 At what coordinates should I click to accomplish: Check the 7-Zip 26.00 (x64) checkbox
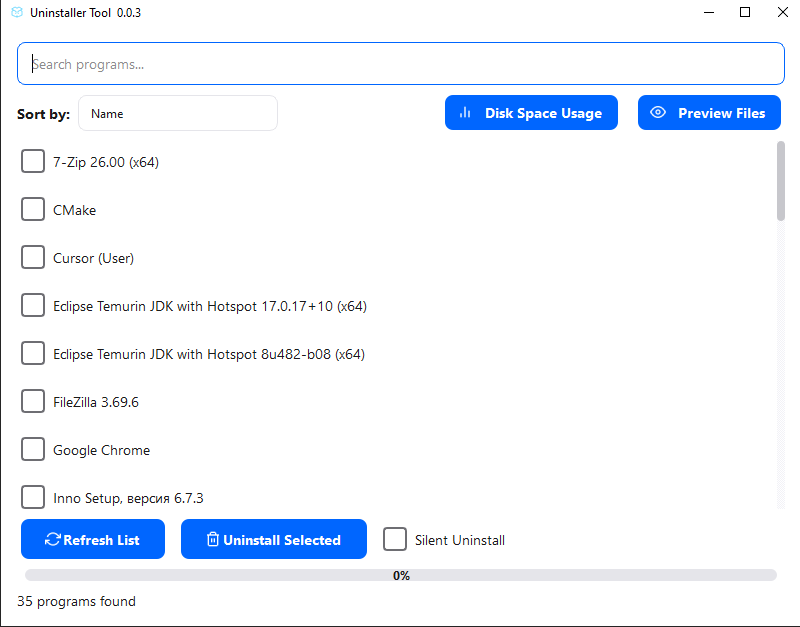(x=33, y=161)
